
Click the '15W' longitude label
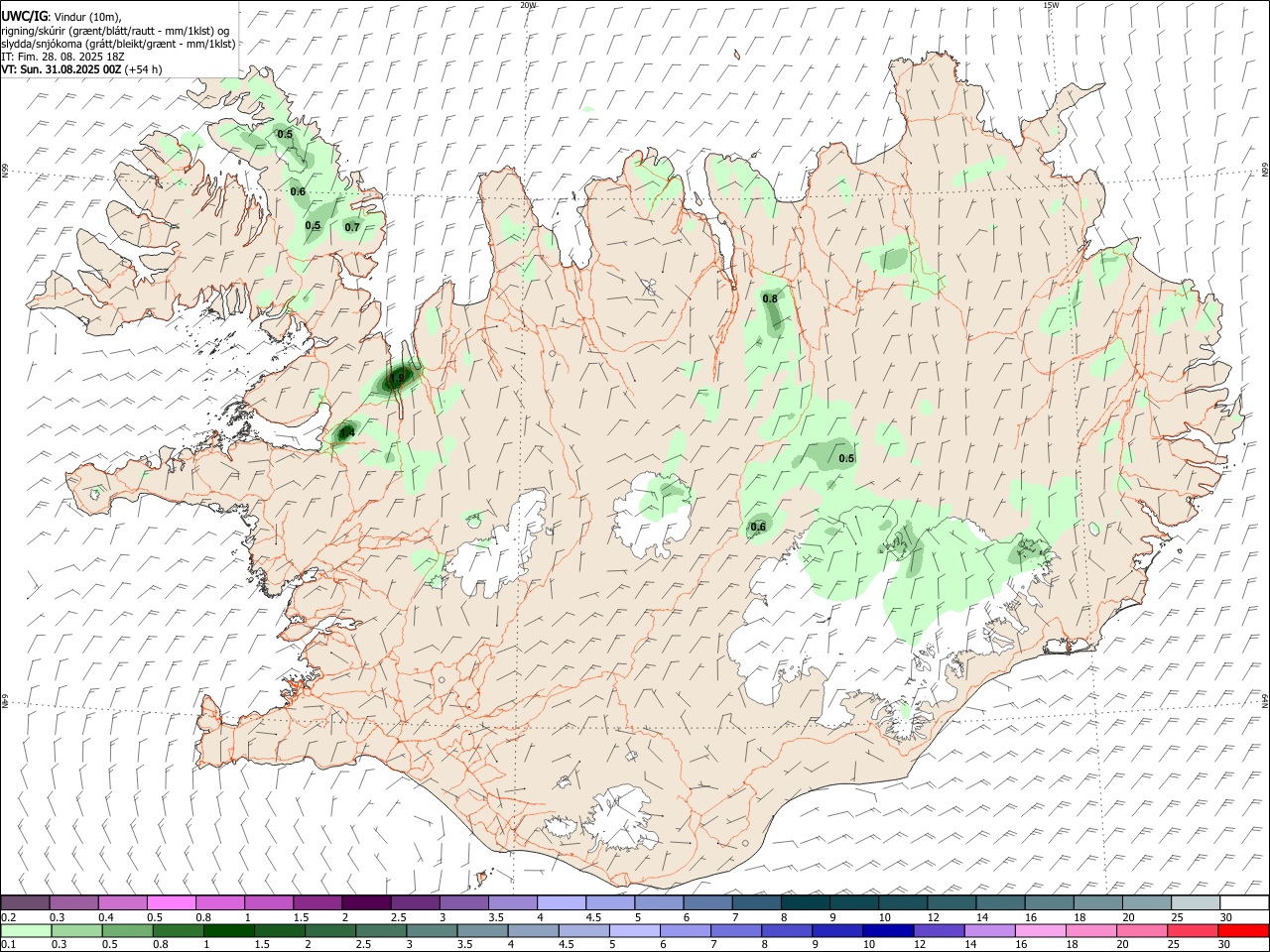pos(1052,5)
